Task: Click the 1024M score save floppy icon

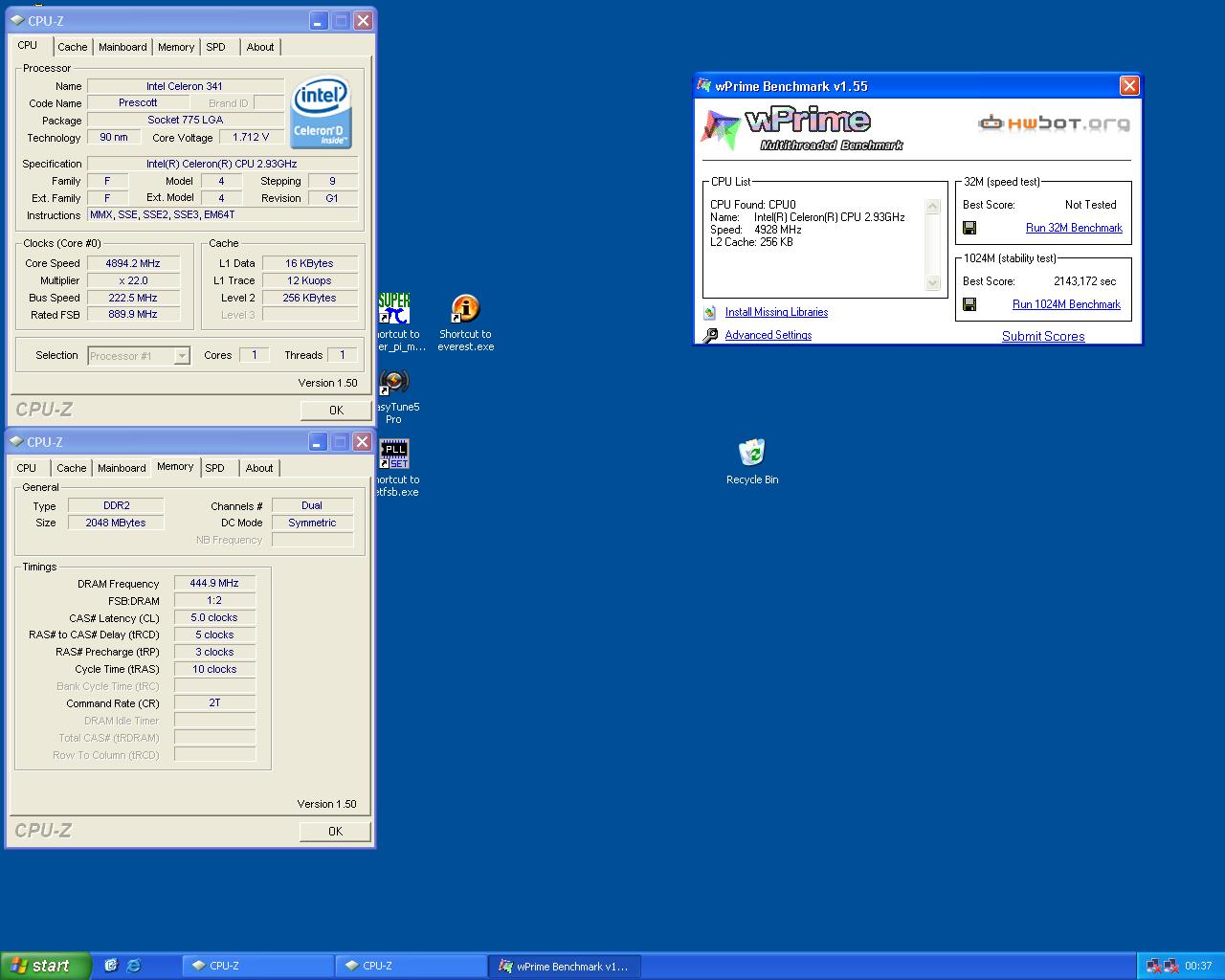Action: pyautogui.click(x=969, y=304)
